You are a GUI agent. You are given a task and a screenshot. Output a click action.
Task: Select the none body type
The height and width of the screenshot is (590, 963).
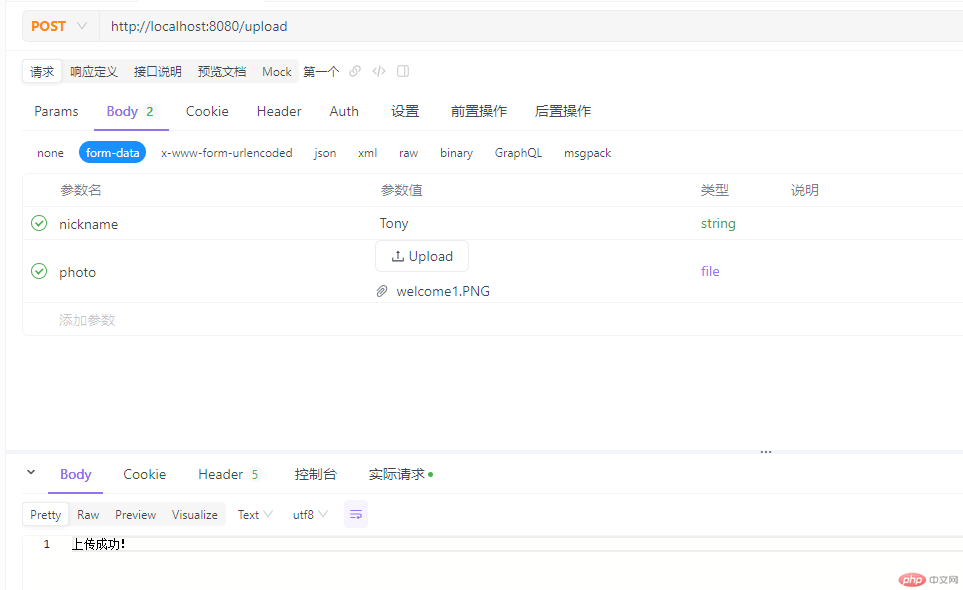[50, 153]
